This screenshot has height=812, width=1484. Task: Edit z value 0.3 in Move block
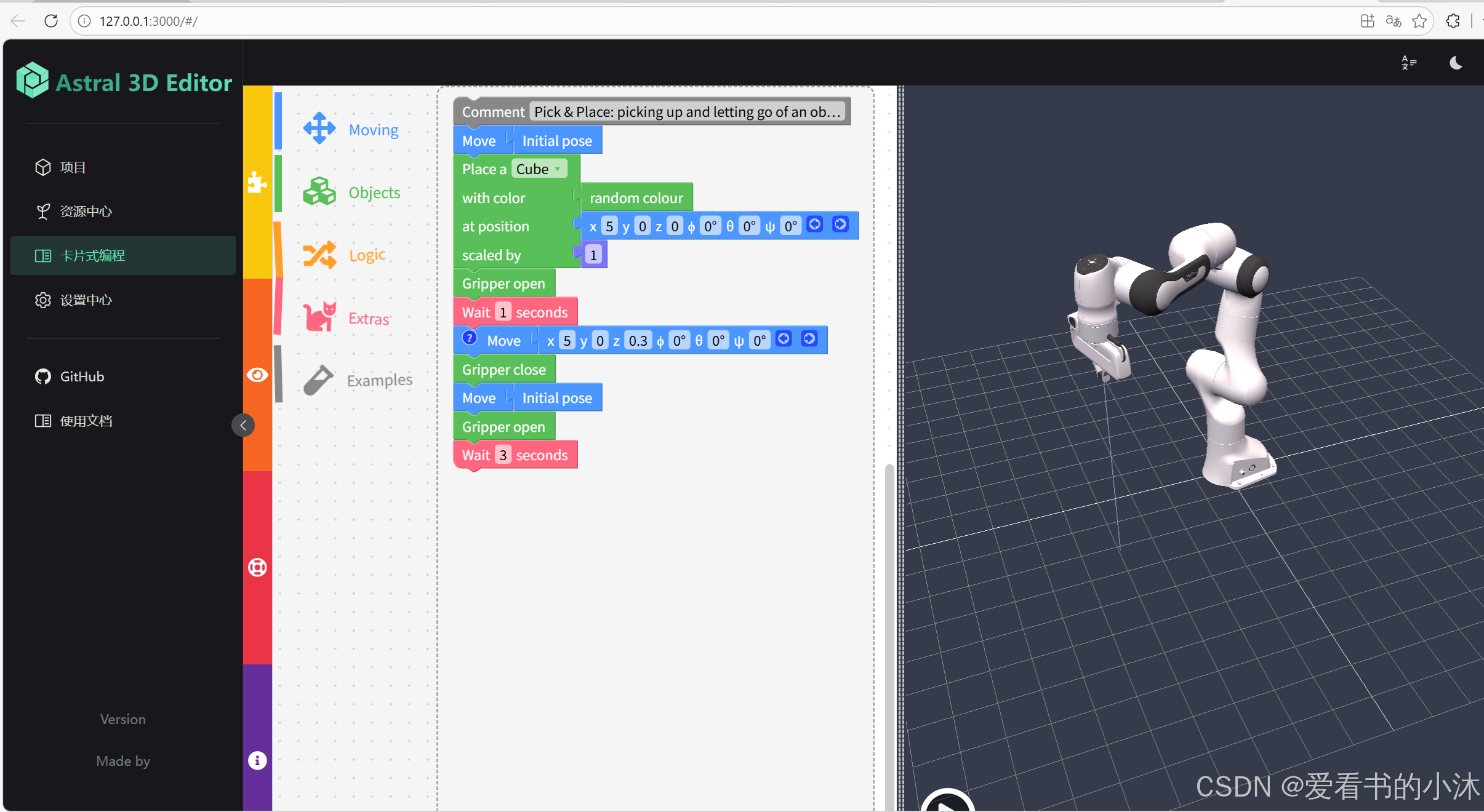coord(638,340)
